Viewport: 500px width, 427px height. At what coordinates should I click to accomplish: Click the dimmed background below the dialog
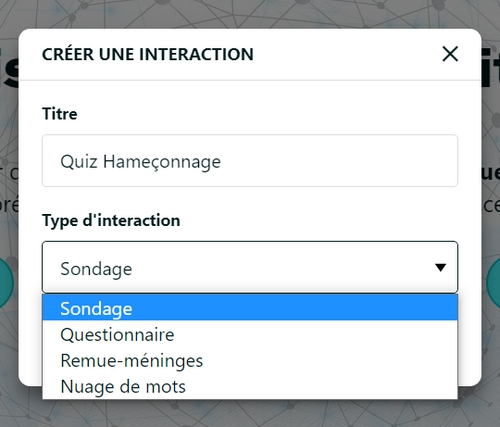250,413
